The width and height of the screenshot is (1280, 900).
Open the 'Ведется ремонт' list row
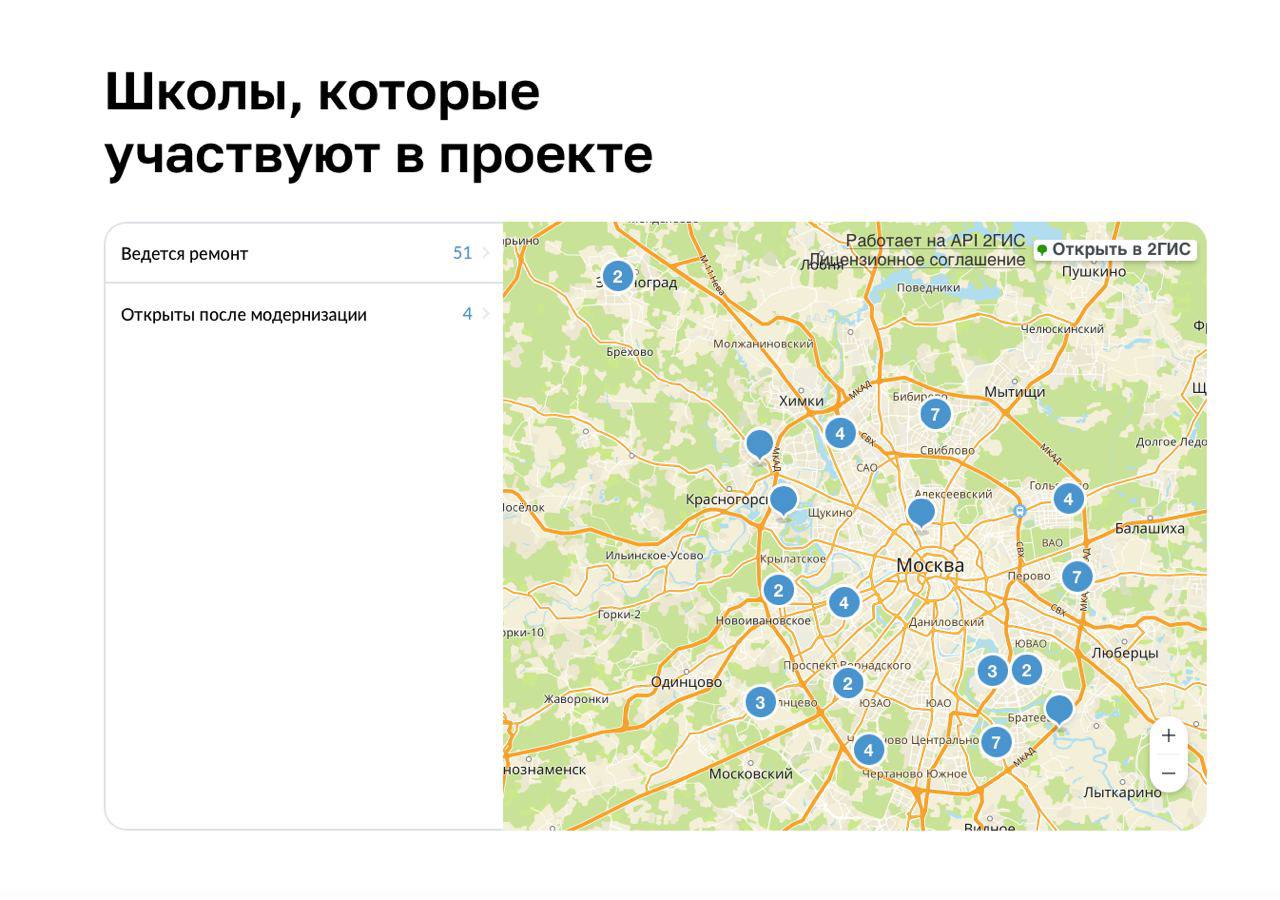click(304, 253)
